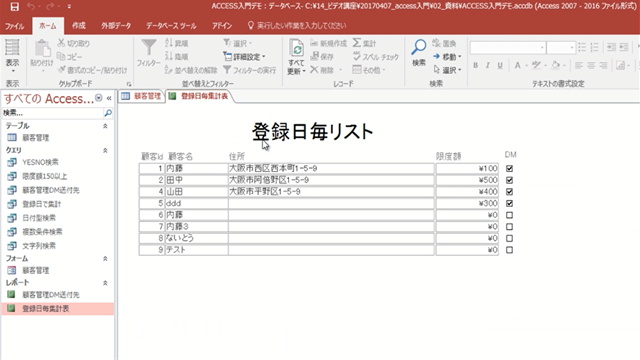Open the View button dropdown arrow
640x360 pixels.
pos(12,71)
